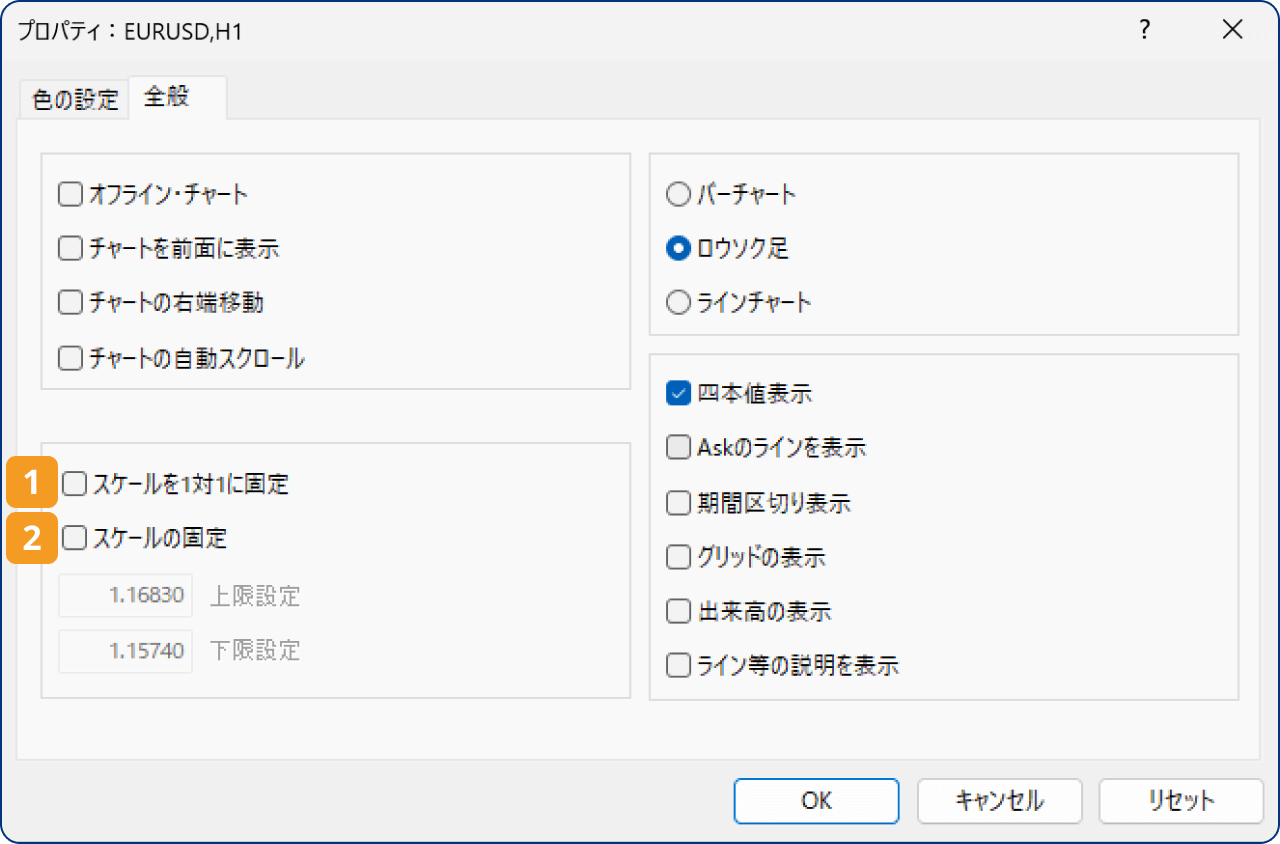Enable the グリッドの表示 checkbox
The image size is (1280, 844).
[678, 557]
